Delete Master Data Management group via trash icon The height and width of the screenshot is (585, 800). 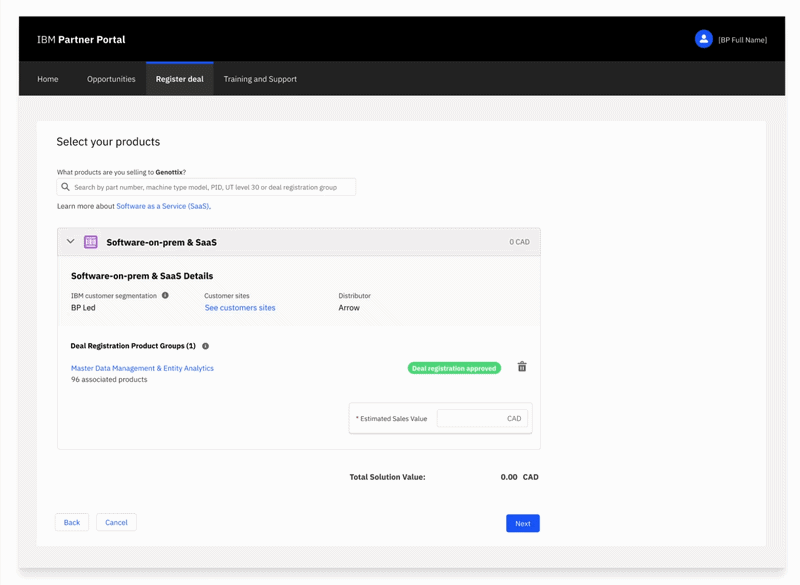(x=522, y=367)
